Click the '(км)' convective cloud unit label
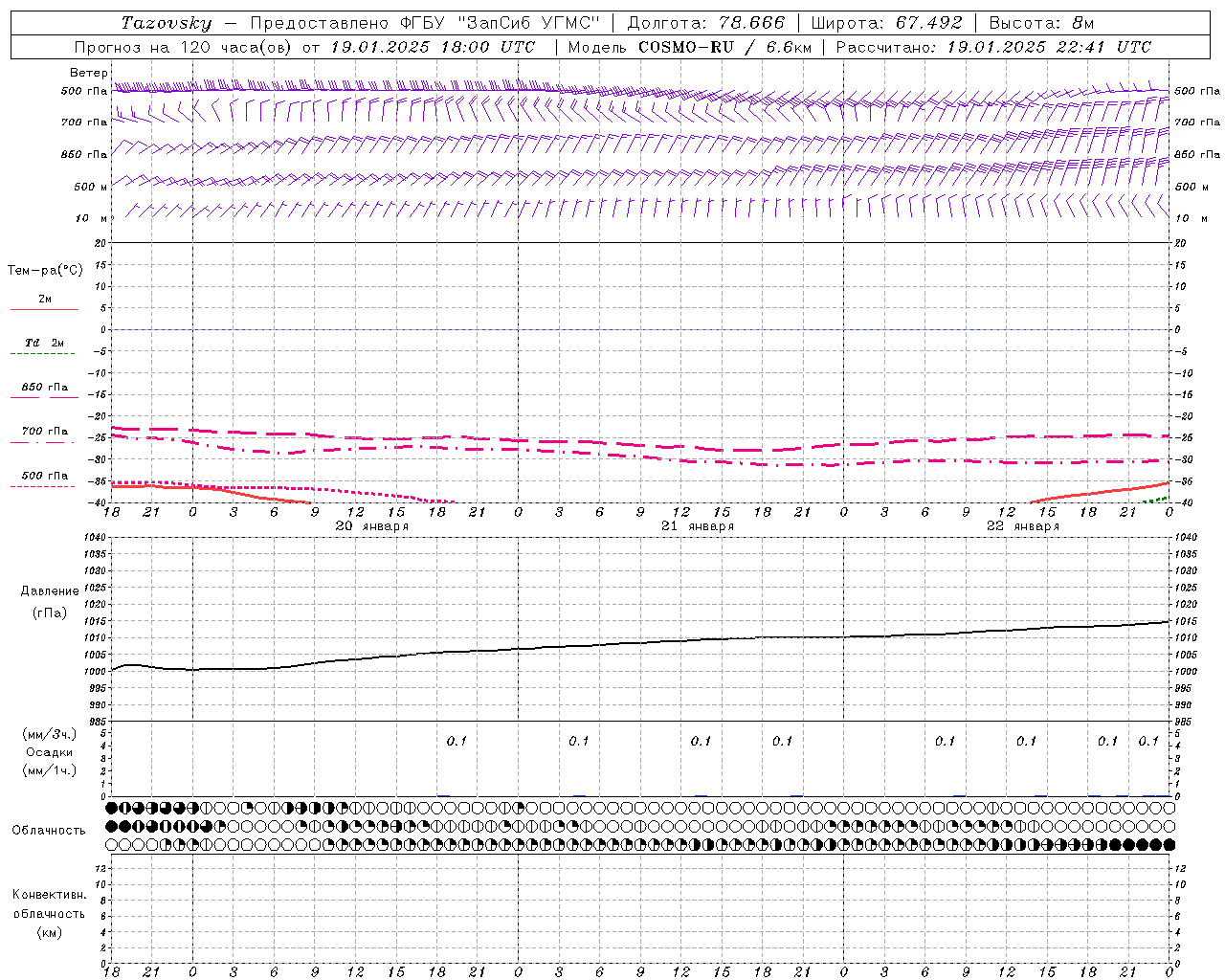Viewport: 1225px width, 980px height. (50, 932)
